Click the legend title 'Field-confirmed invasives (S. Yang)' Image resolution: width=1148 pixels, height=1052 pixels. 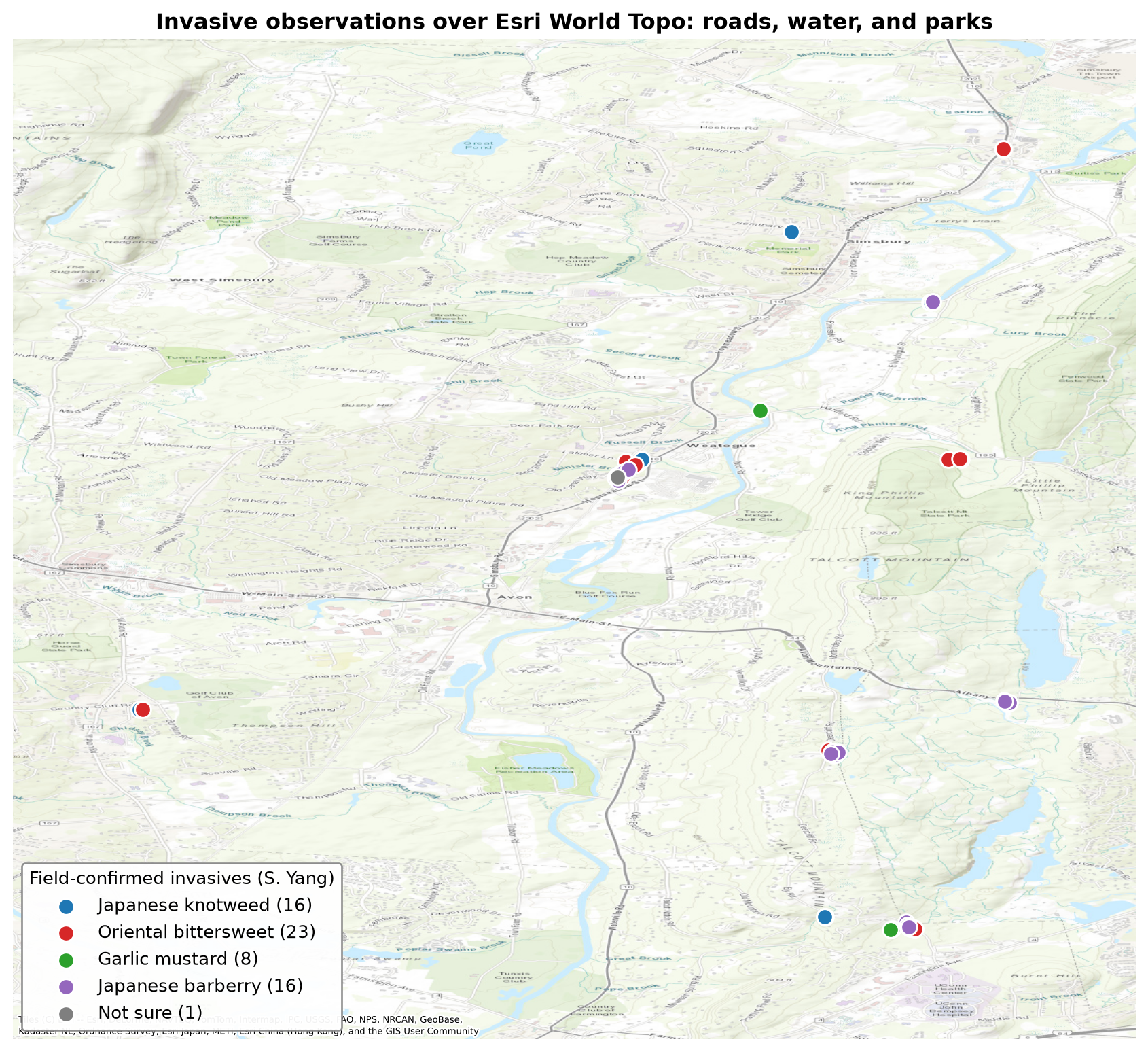click(x=181, y=879)
